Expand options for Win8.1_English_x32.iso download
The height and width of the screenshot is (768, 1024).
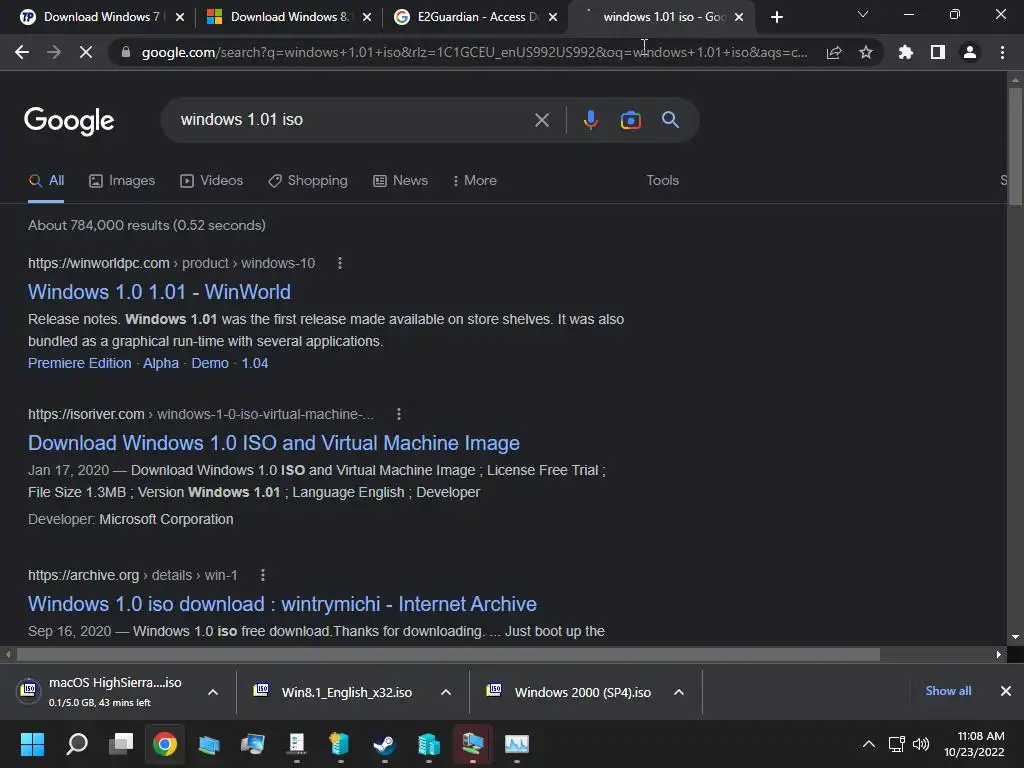(446, 692)
